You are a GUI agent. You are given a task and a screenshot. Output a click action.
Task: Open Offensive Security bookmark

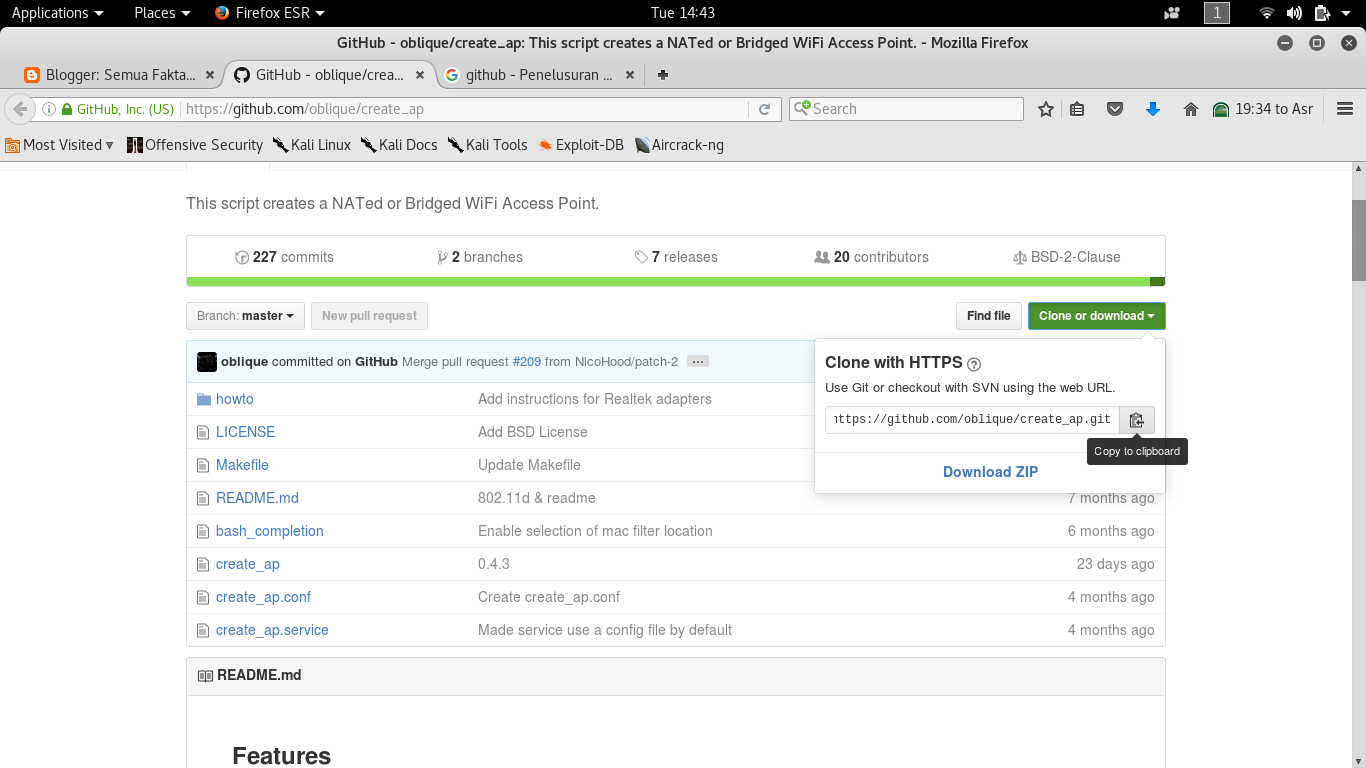click(195, 145)
